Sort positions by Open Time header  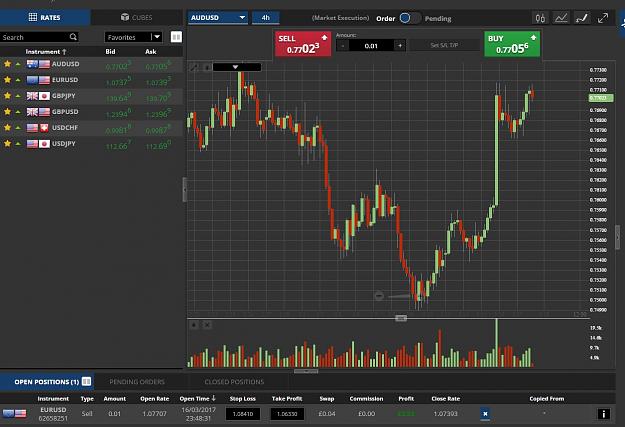198,398
